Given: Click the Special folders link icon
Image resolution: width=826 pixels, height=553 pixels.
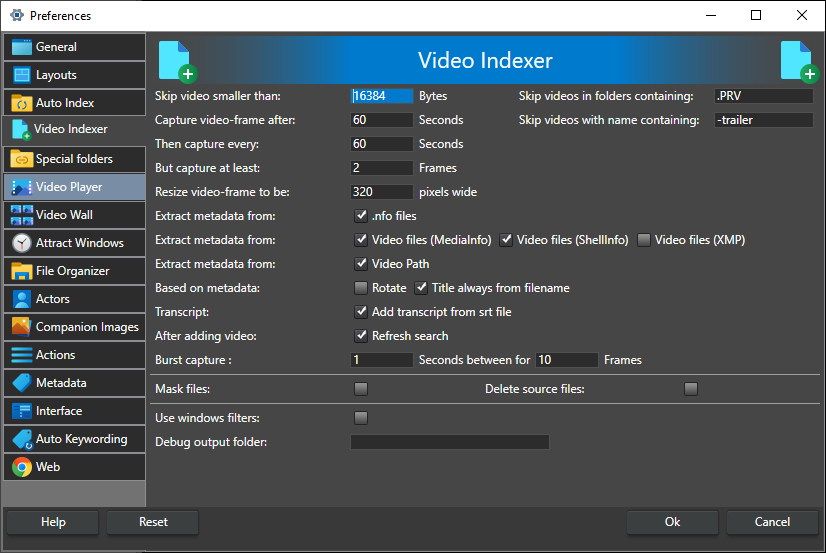Looking at the screenshot, I should [x=21, y=159].
